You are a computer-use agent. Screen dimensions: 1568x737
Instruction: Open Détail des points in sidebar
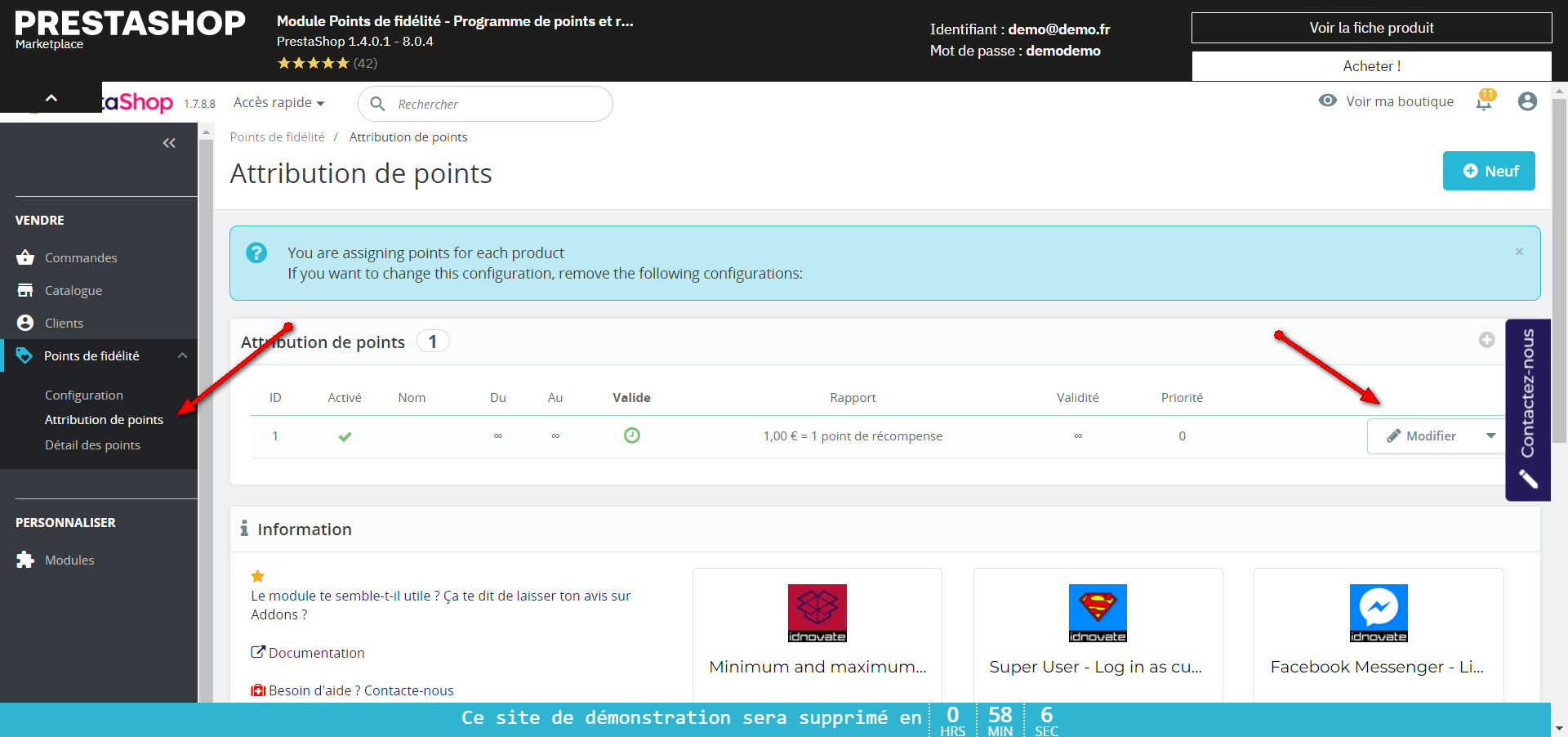92,444
